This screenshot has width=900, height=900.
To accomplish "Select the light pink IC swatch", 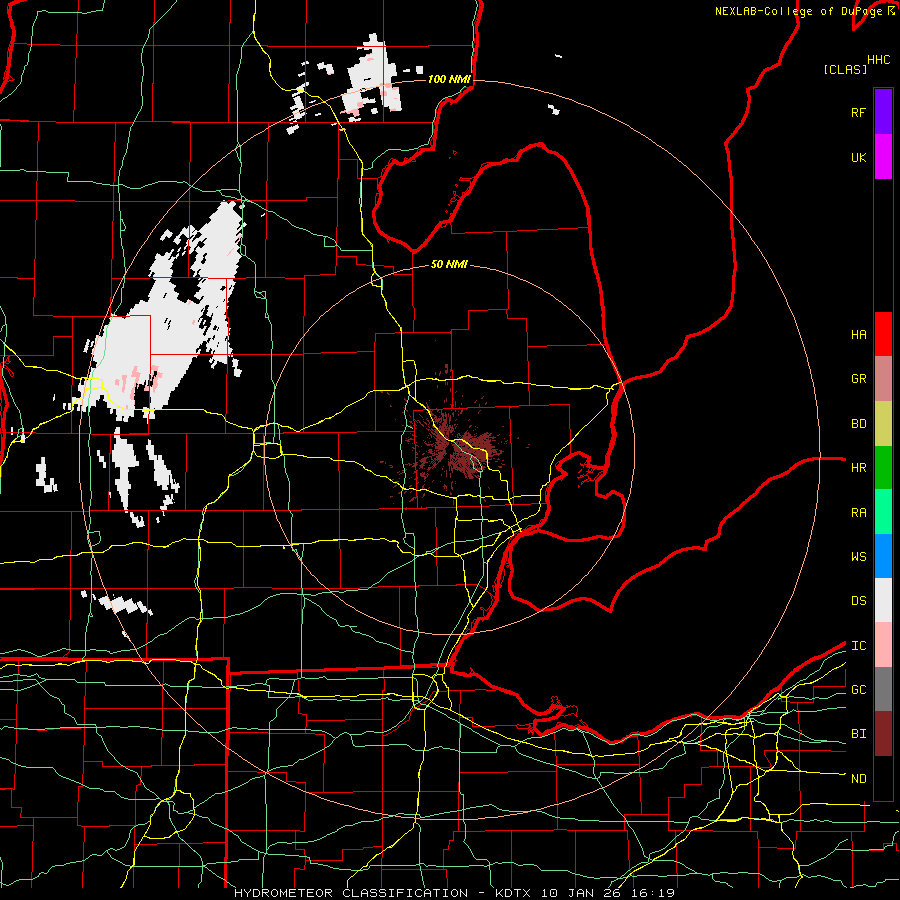I will [x=883, y=645].
